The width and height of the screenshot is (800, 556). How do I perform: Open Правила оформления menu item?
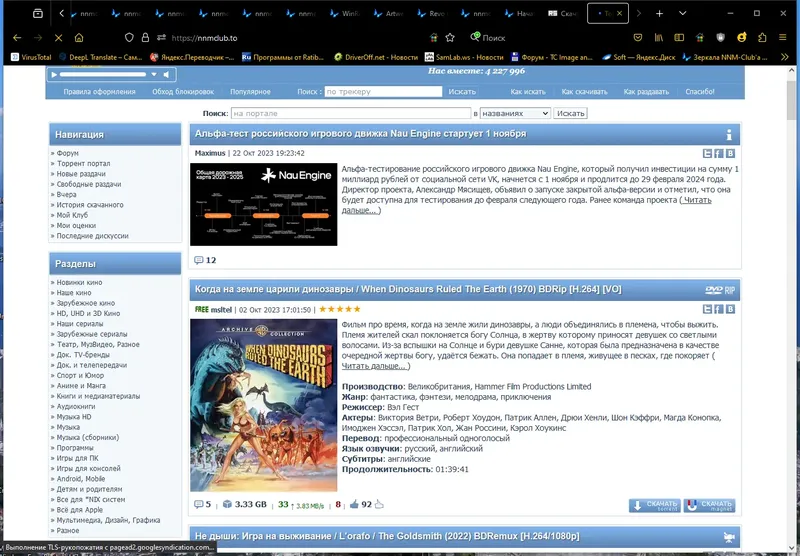tap(99, 92)
